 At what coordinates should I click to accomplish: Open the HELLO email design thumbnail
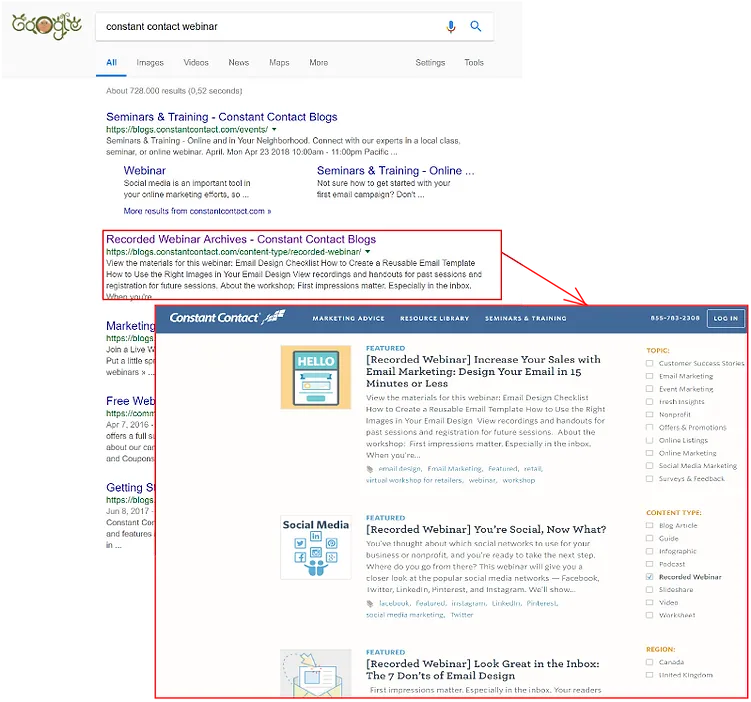pos(316,377)
